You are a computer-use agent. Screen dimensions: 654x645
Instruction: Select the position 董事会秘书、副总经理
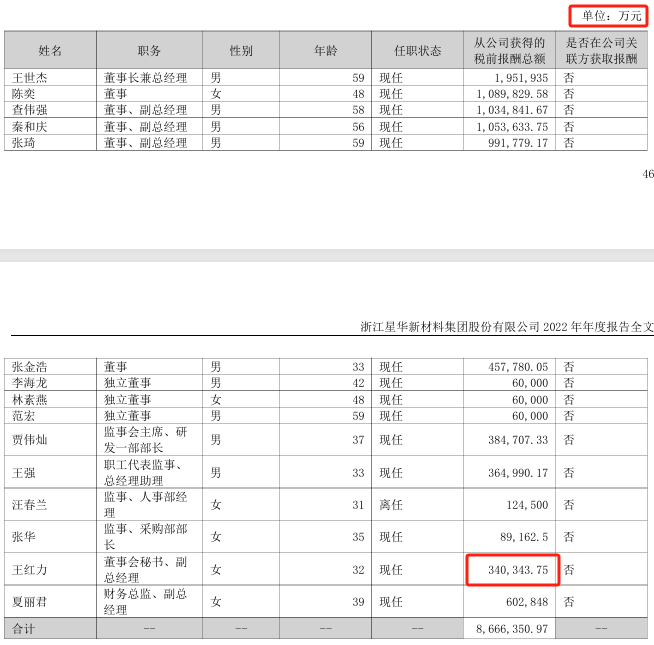coord(145,570)
